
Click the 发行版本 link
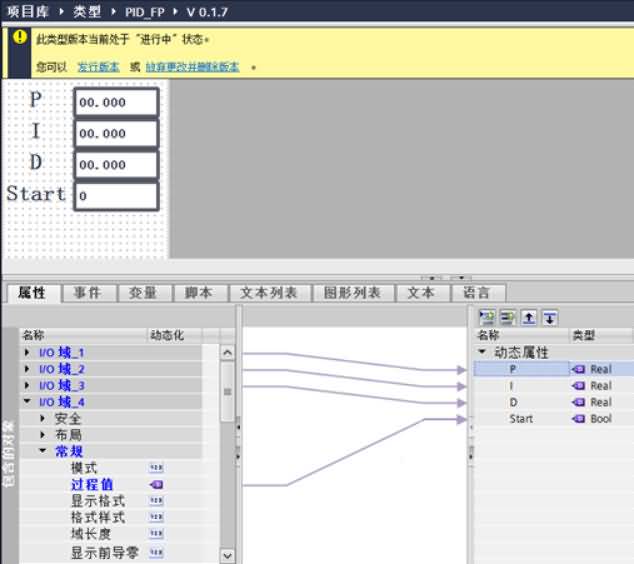coord(99,67)
